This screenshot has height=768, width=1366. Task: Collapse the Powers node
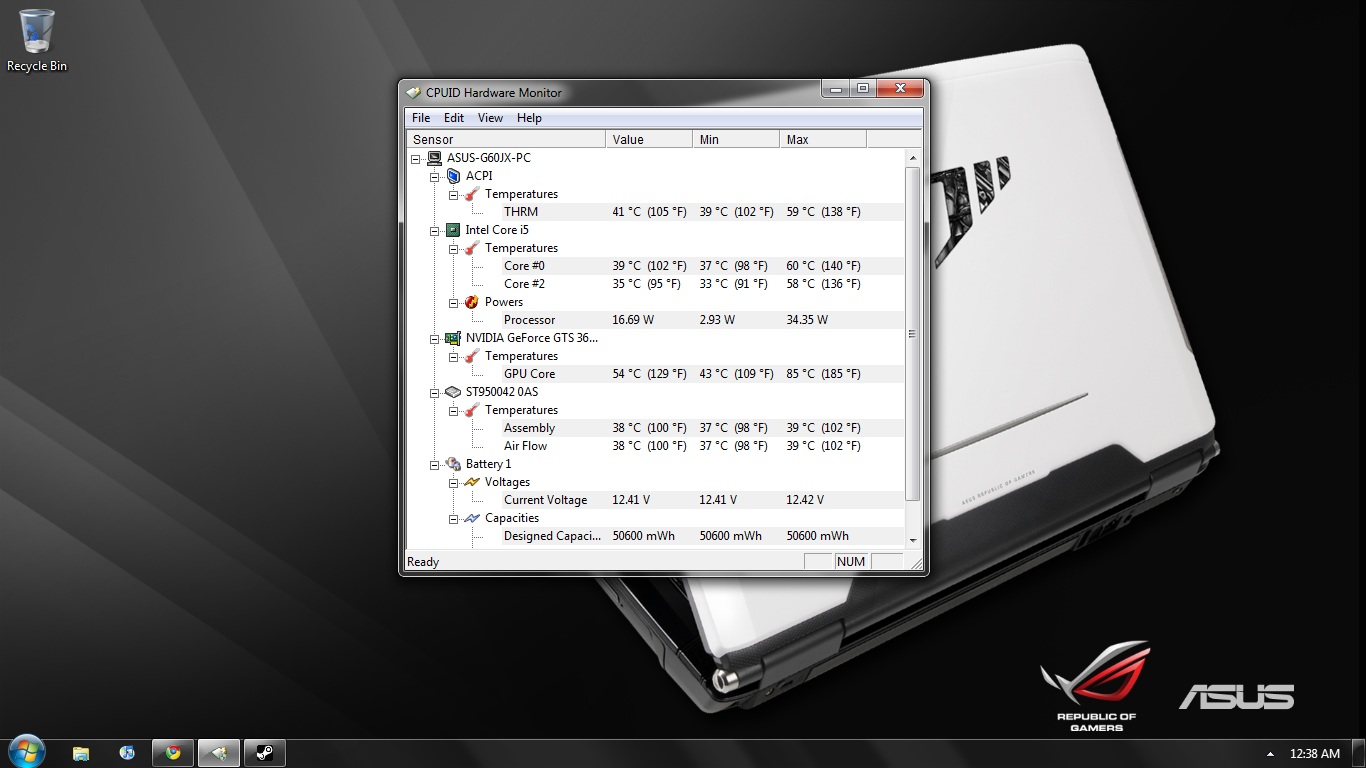click(454, 302)
